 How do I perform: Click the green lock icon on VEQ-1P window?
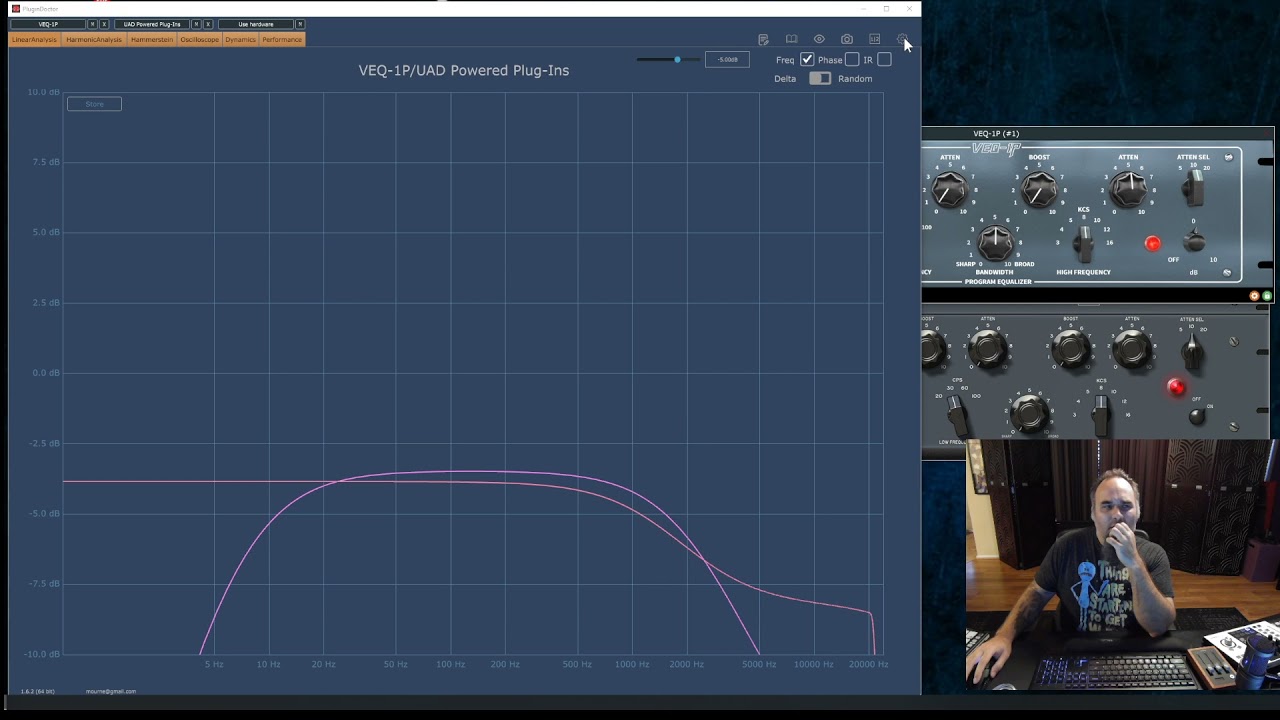tap(1267, 296)
